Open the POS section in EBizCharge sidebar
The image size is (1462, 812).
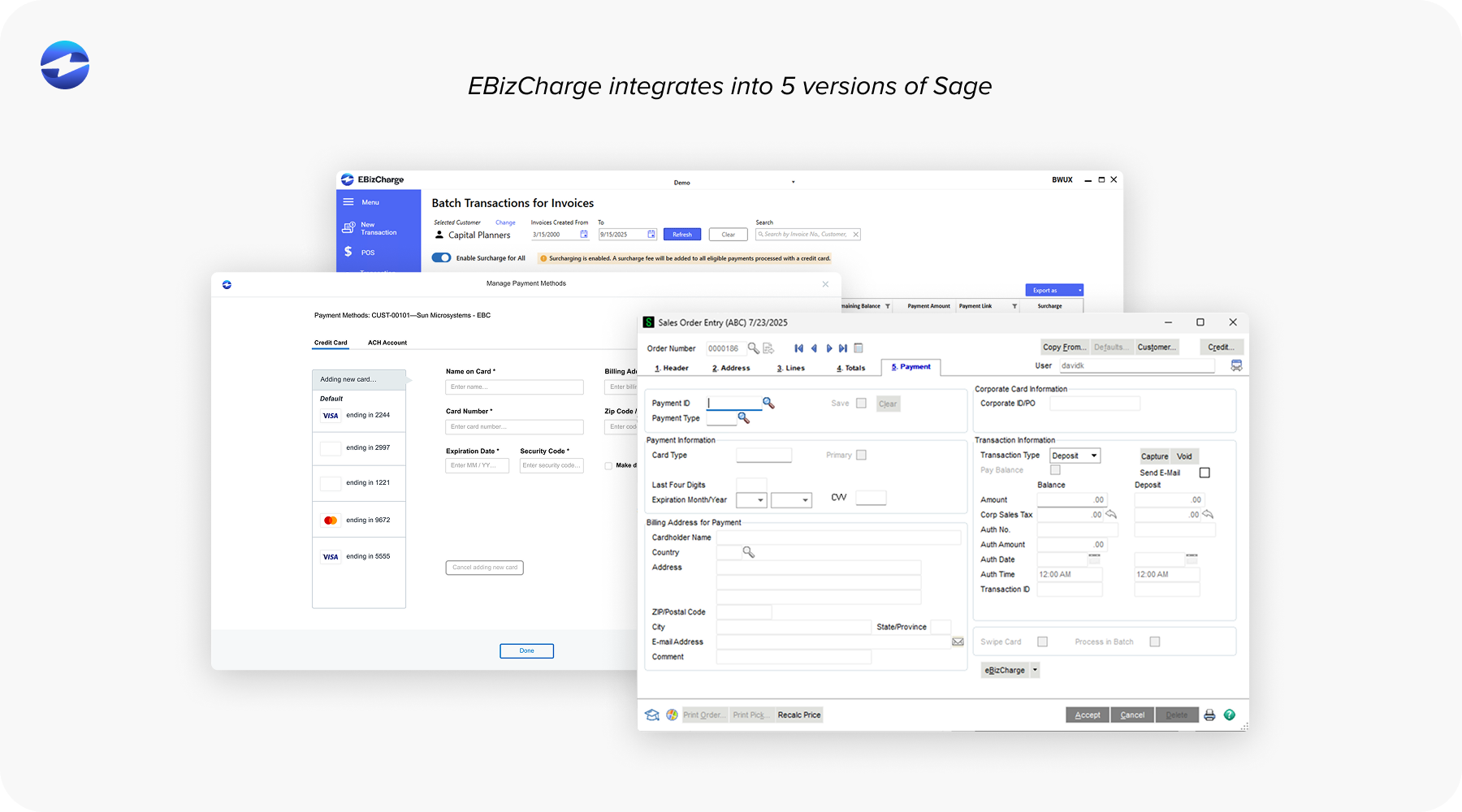click(367, 252)
